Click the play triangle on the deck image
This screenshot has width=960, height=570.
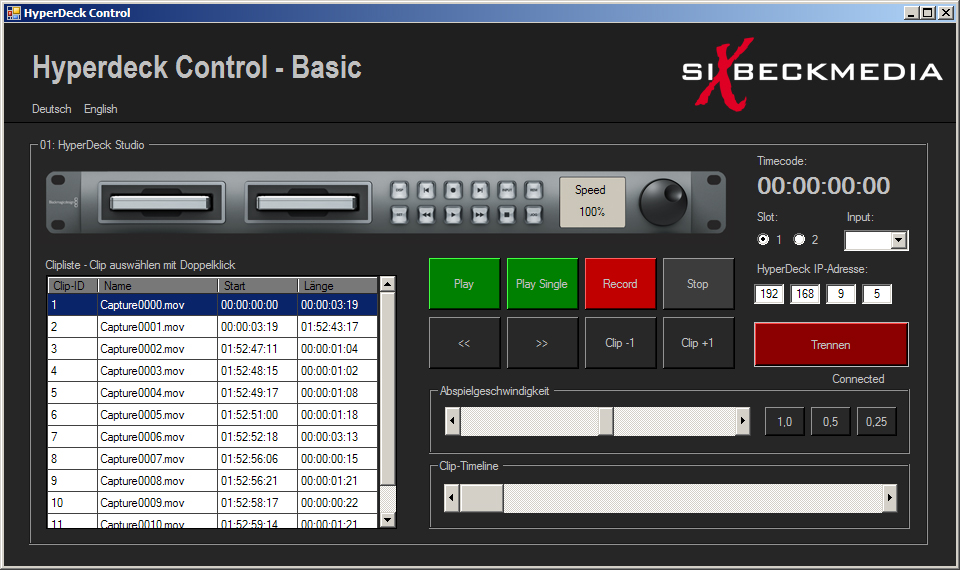click(453, 215)
